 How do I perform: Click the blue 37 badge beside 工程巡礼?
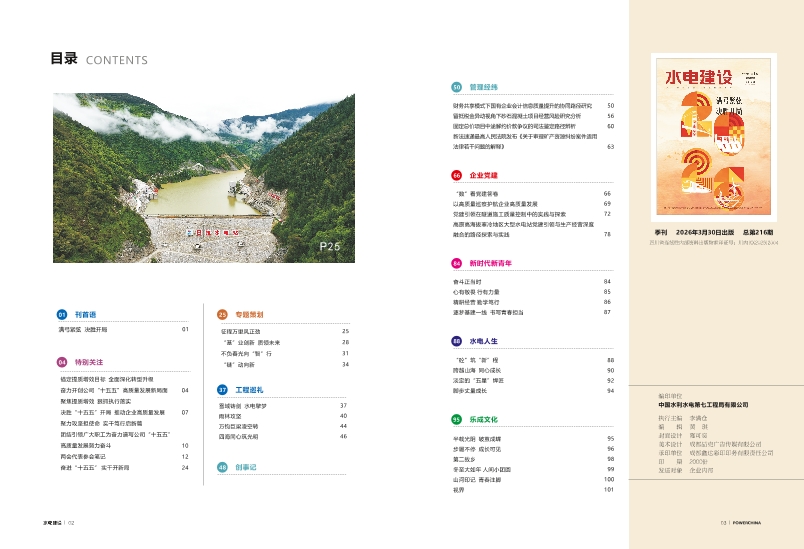[x=222, y=389]
